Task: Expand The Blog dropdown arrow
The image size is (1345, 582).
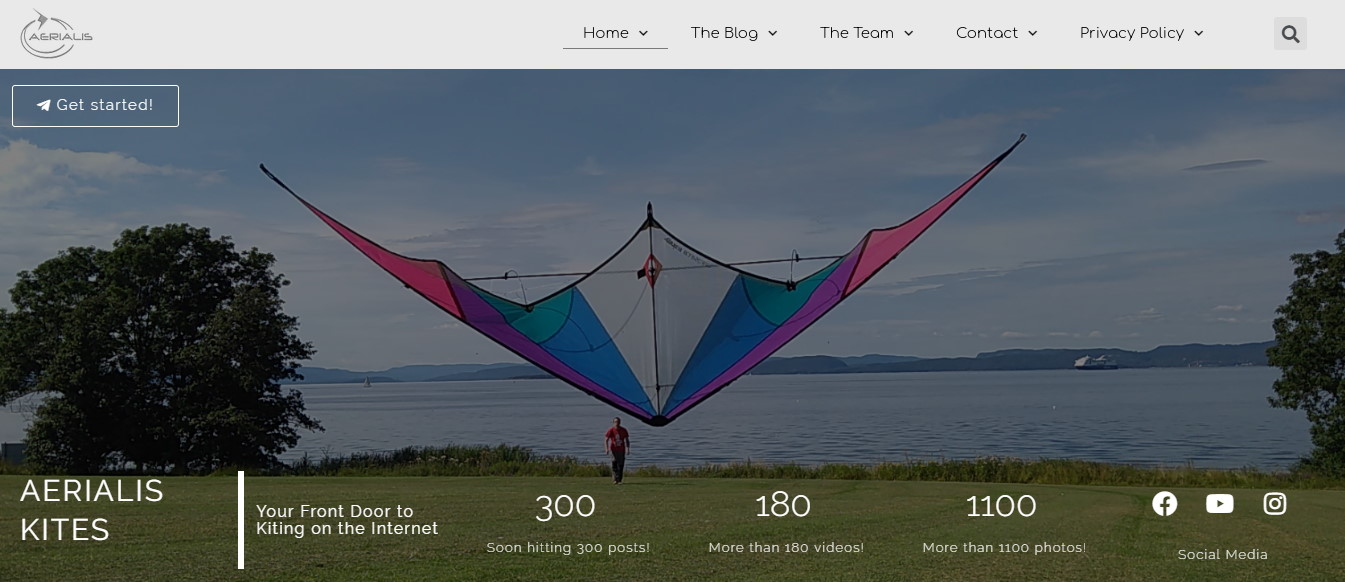Action: point(772,33)
